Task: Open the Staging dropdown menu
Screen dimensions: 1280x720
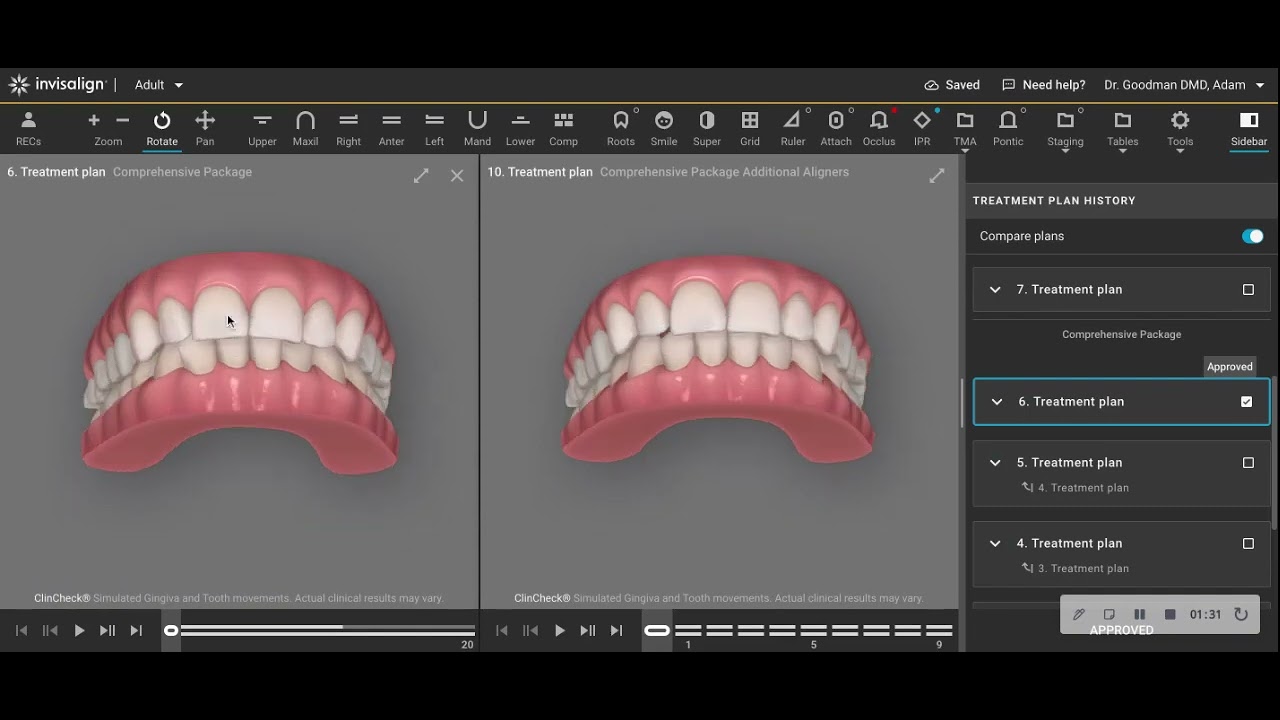Action: click(1065, 130)
